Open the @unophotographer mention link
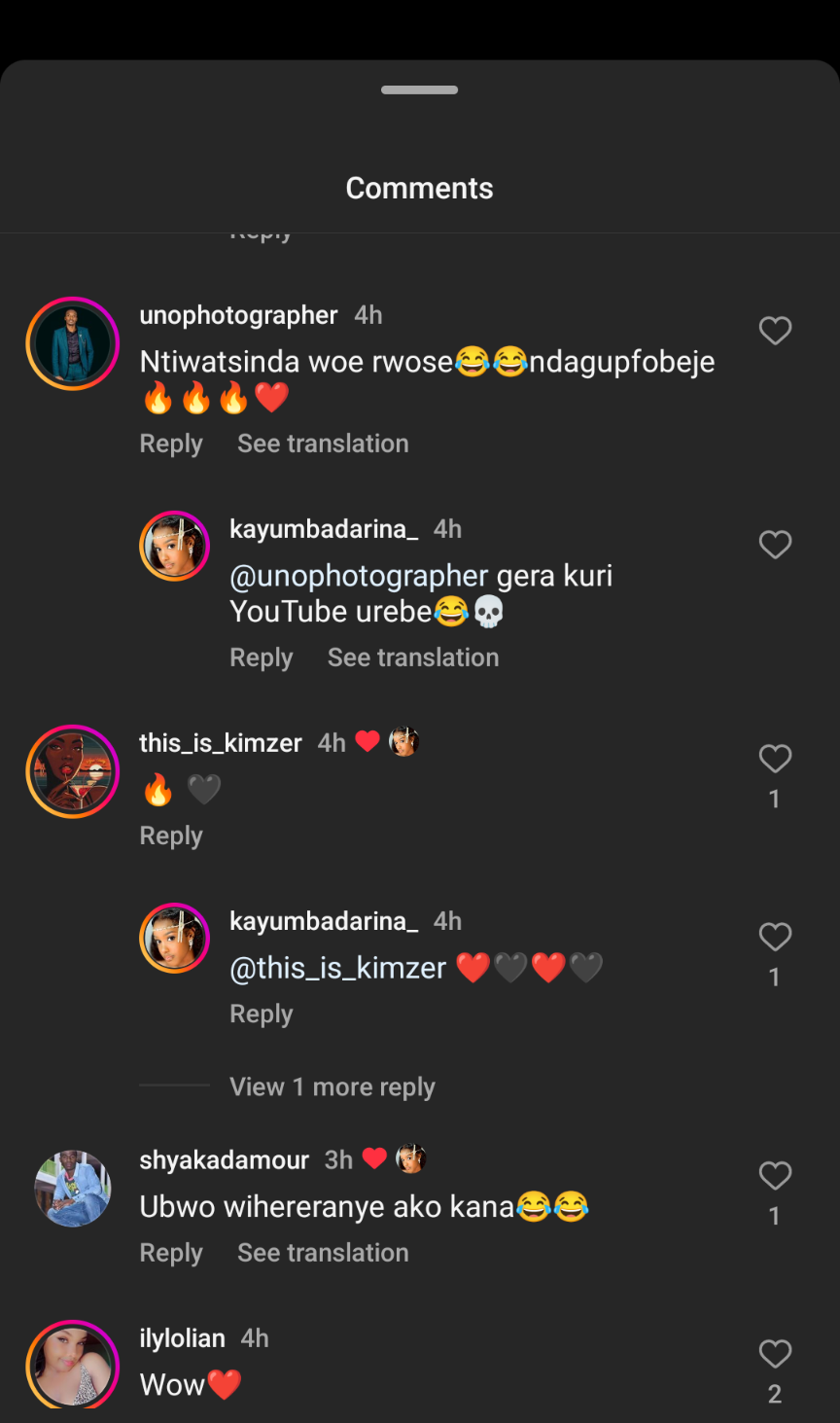Screen dimensions: 840x1423 [x=359, y=576]
